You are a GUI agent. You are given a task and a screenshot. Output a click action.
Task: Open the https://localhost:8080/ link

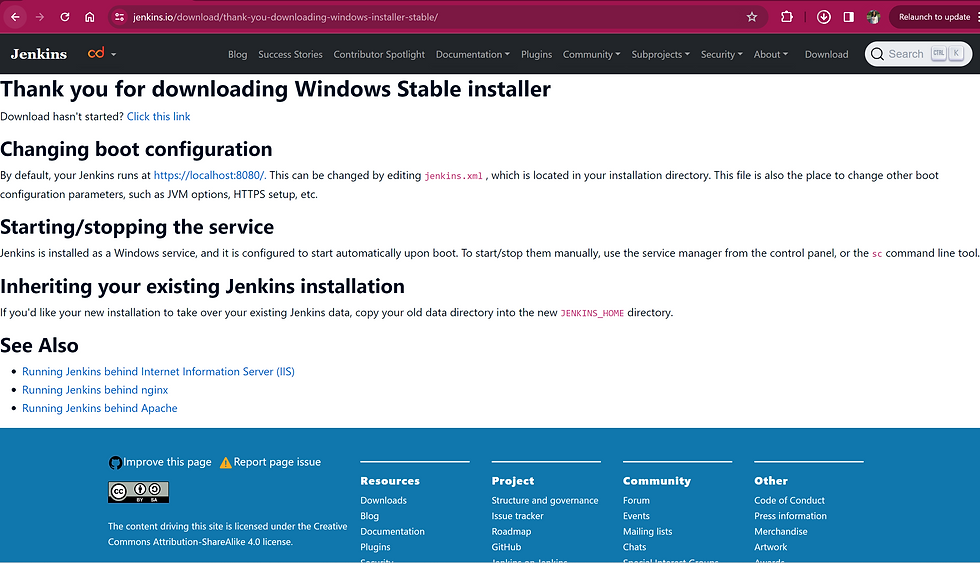point(209,175)
